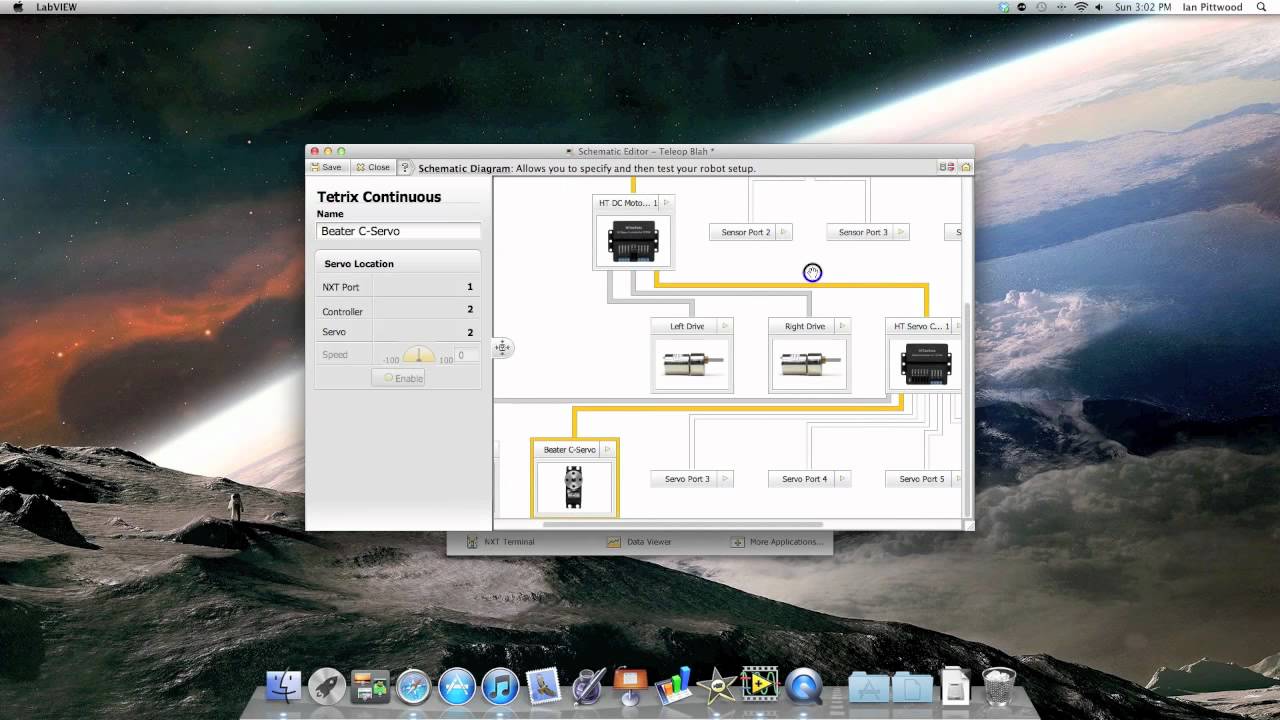This screenshot has width=1280, height=720.
Task: Expand the HT DC Motor block arrow
Action: coord(667,203)
